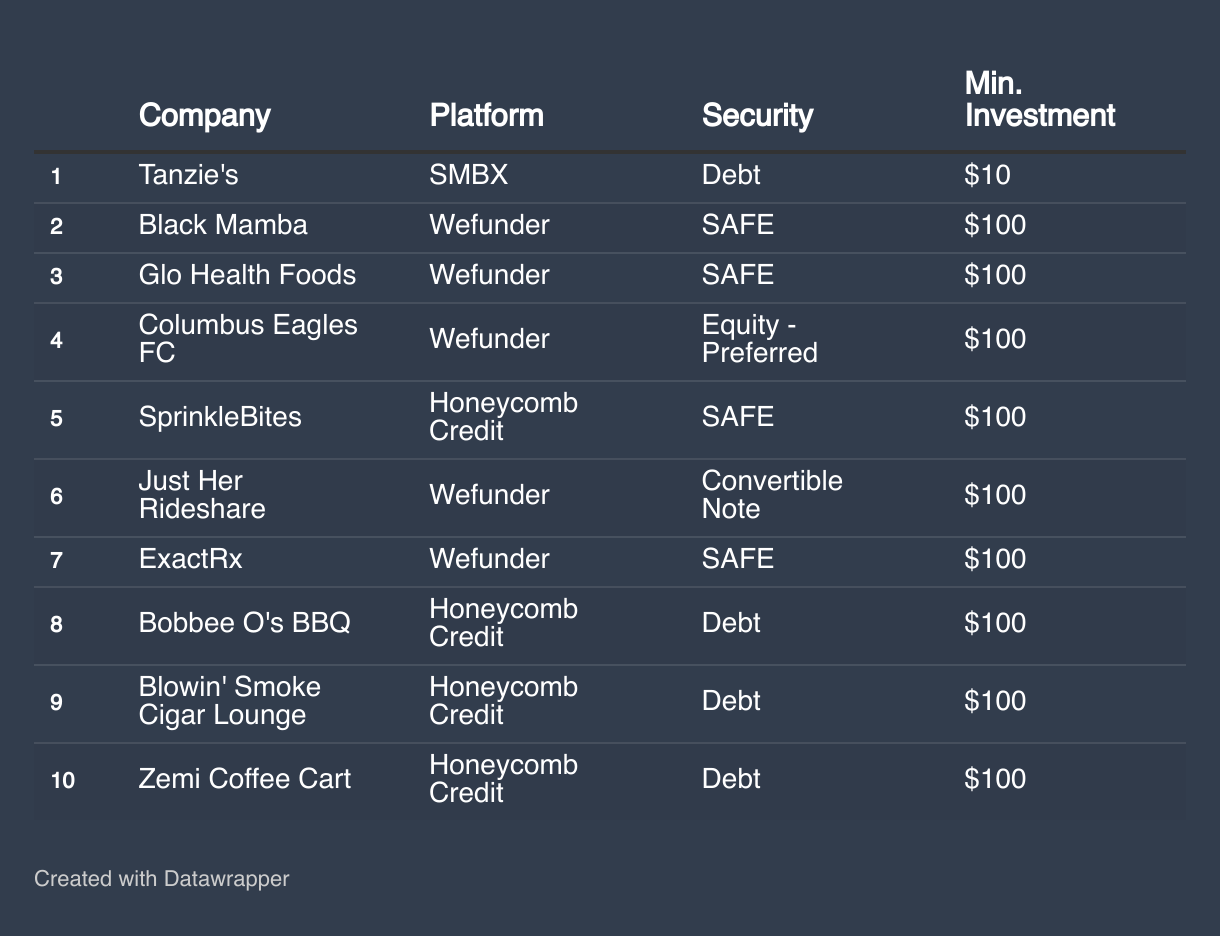Select the ExactRx company cell

pos(190,559)
